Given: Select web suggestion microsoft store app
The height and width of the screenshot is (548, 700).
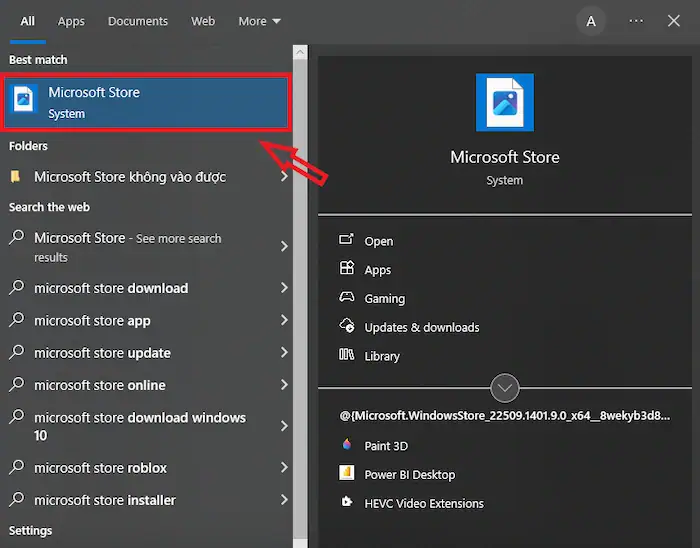Looking at the screenshot, I should click(x=92, y=321).
